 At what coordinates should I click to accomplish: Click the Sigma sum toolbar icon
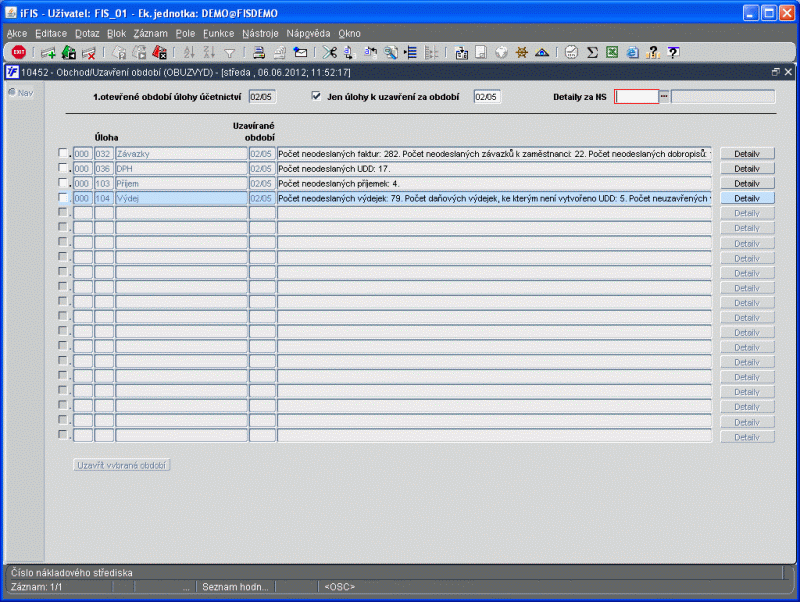[x=592, y=52]
